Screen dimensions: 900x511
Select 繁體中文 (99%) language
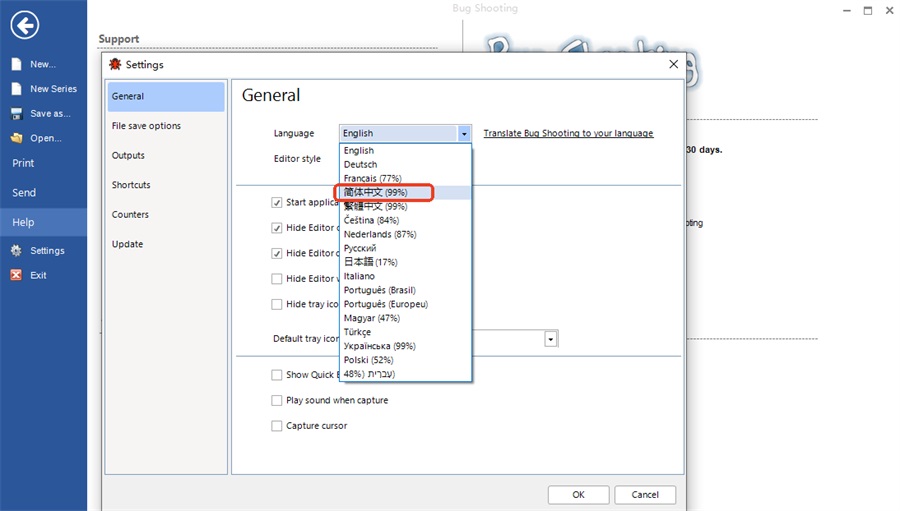click(x=405, y=206)
